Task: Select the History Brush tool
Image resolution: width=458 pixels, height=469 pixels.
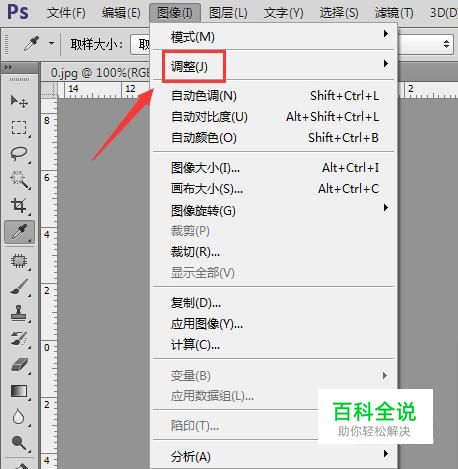Action: (19, 339)
